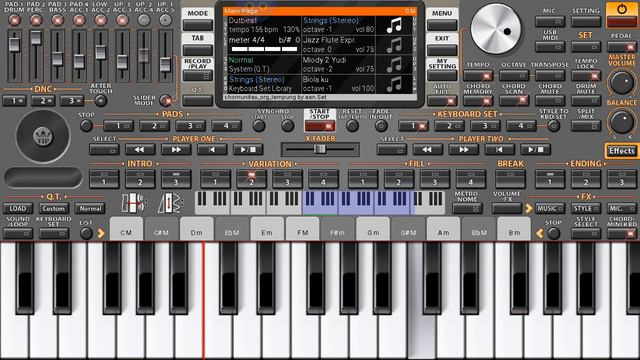Adjust the Master Volume knob
640x360 pixels.
tap(621, 82)
